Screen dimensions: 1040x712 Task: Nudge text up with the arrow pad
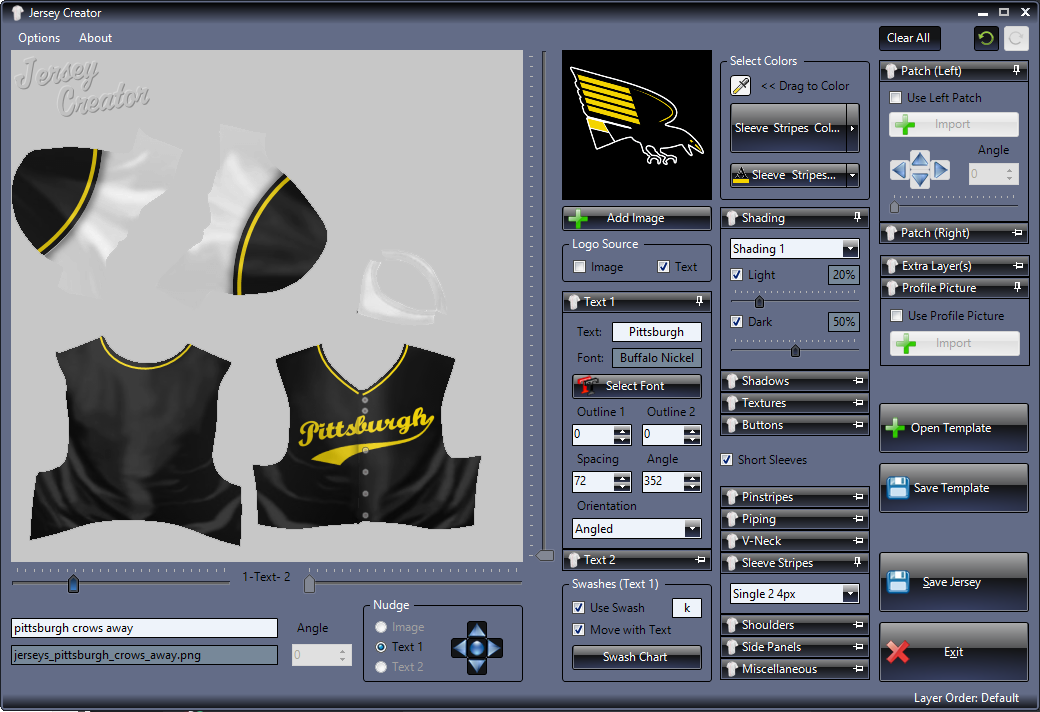477,629
